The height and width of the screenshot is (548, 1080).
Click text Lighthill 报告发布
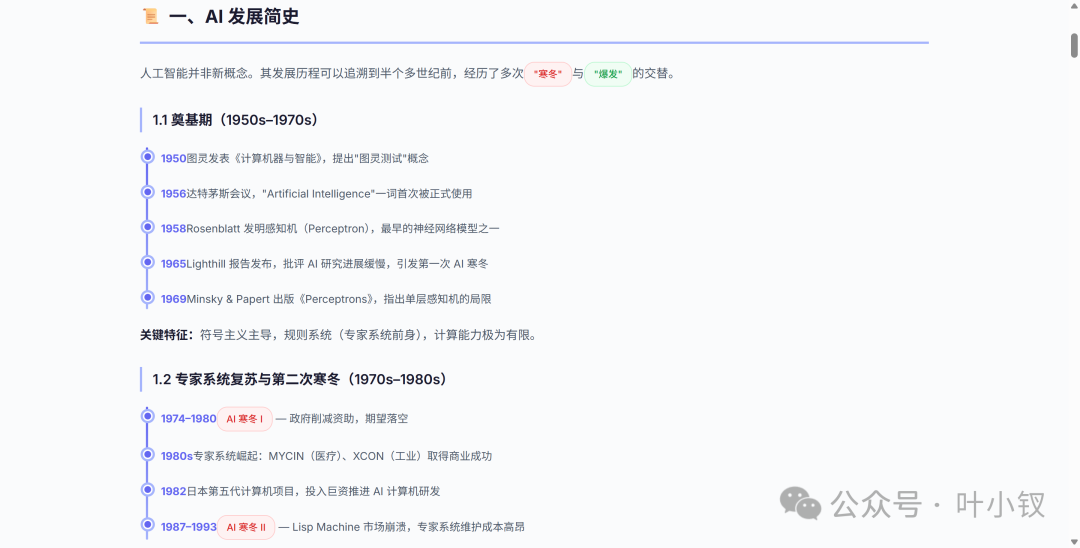tap(229, 264)
